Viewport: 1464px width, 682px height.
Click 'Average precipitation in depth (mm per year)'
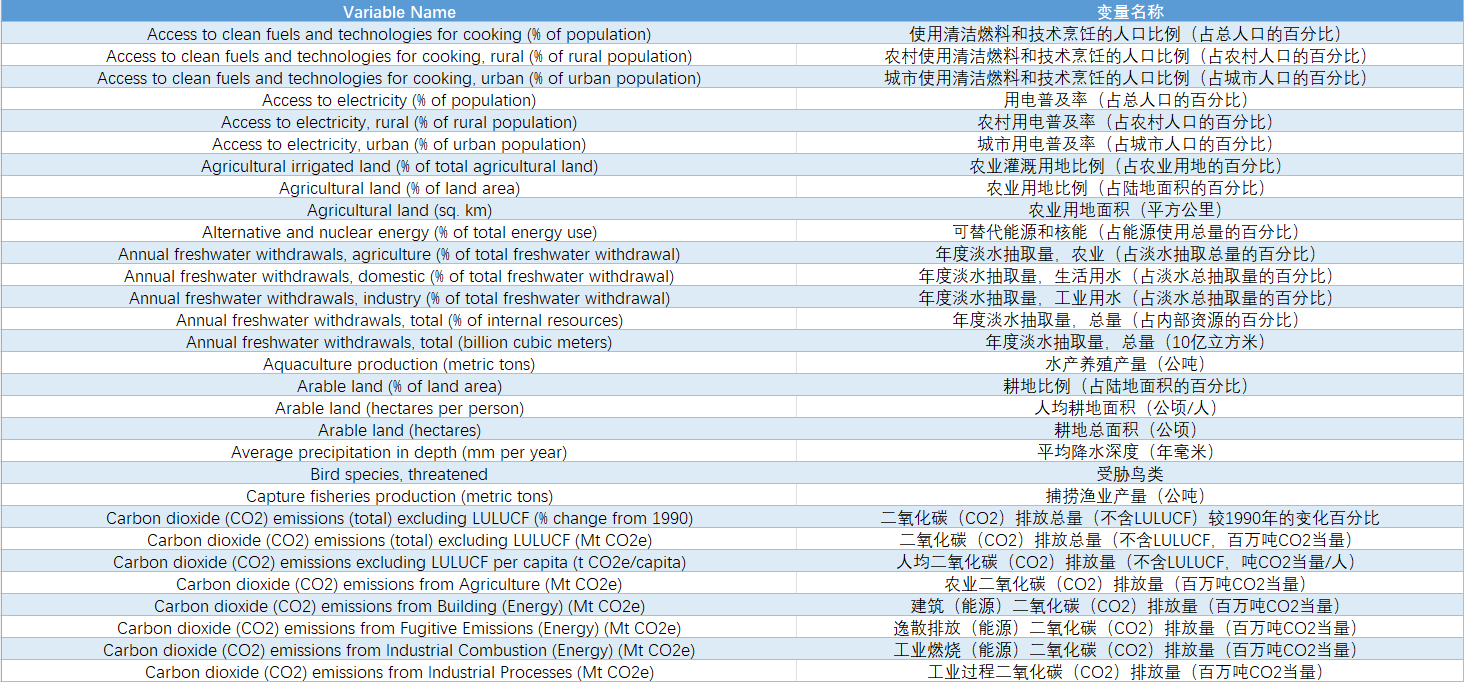399,452
